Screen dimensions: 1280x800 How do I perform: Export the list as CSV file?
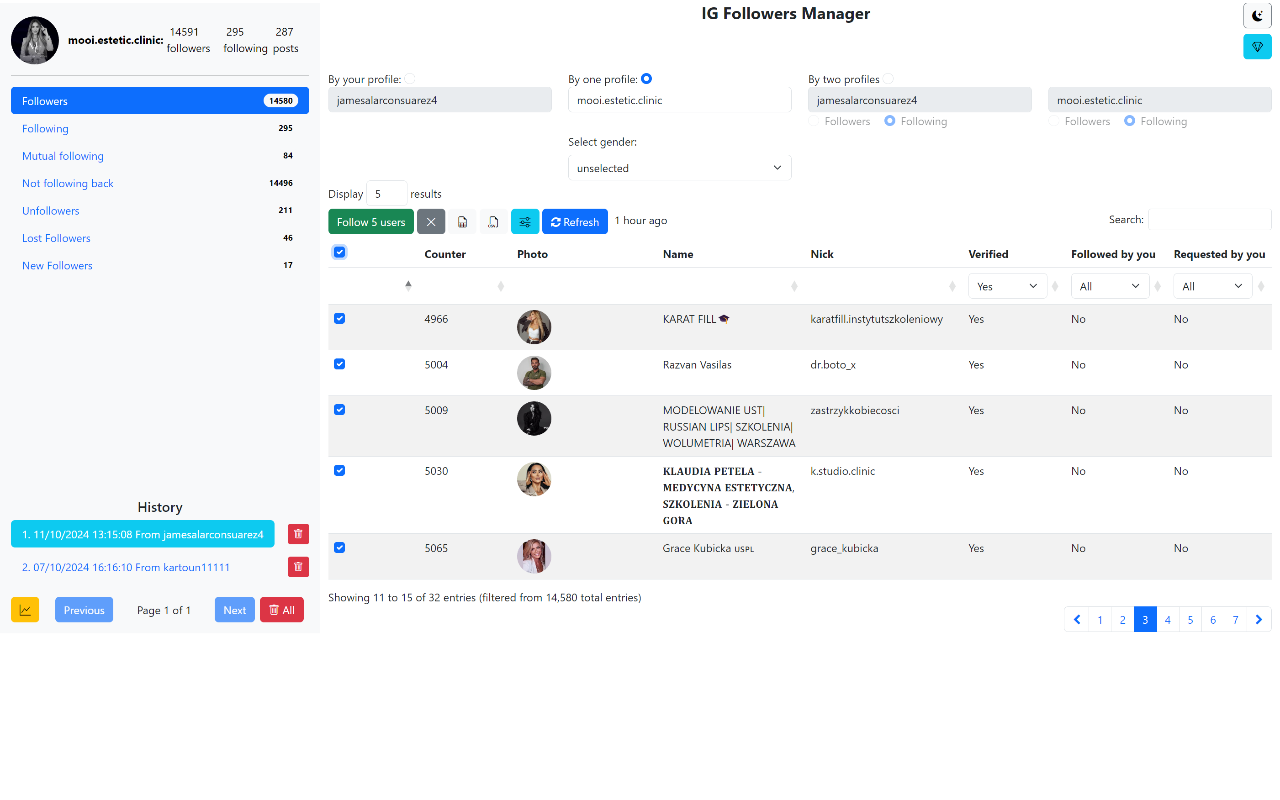pos(462,221)
